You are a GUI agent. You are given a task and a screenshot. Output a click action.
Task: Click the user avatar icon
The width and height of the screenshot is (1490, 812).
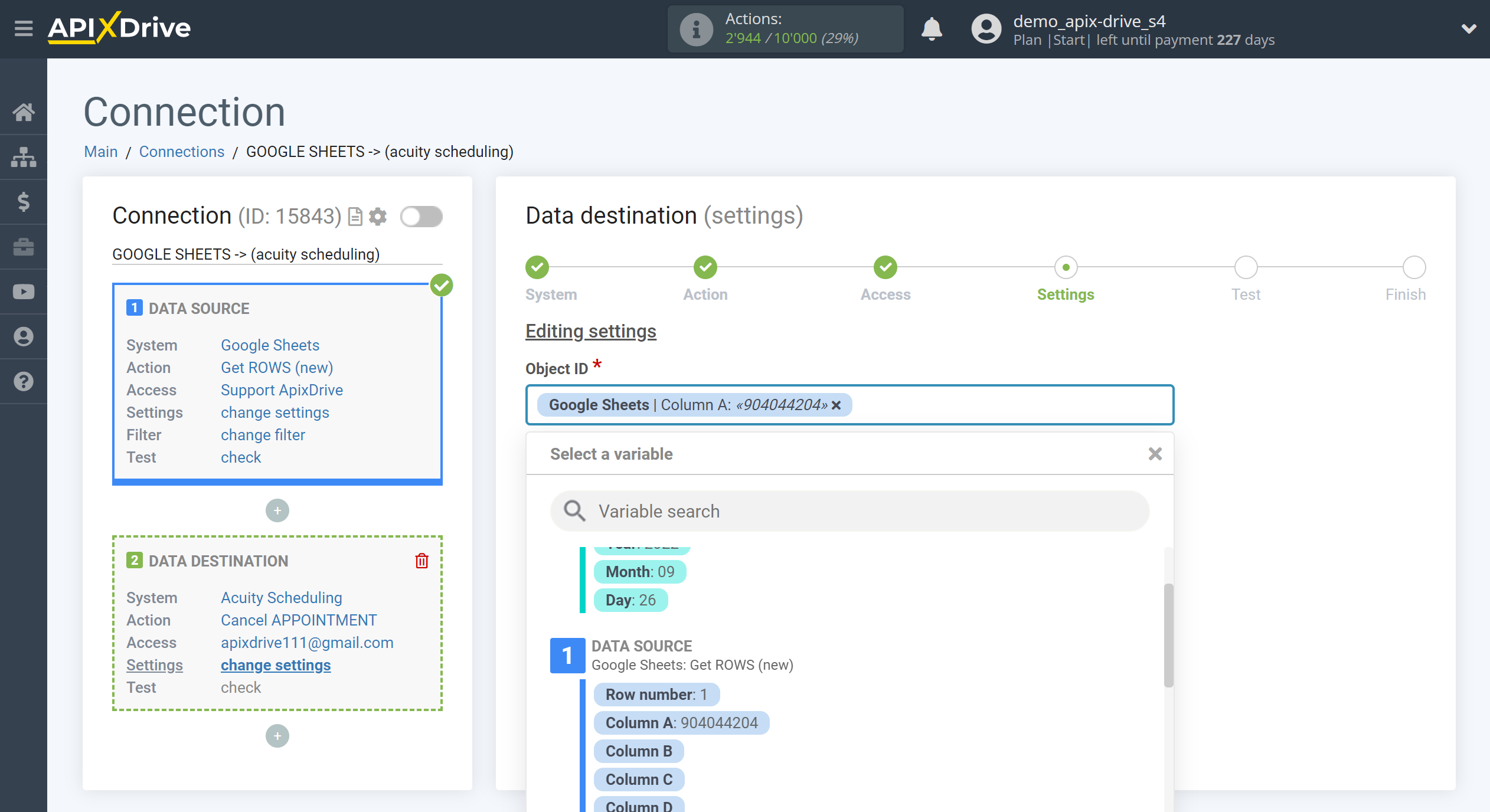(x=986, y=29)
